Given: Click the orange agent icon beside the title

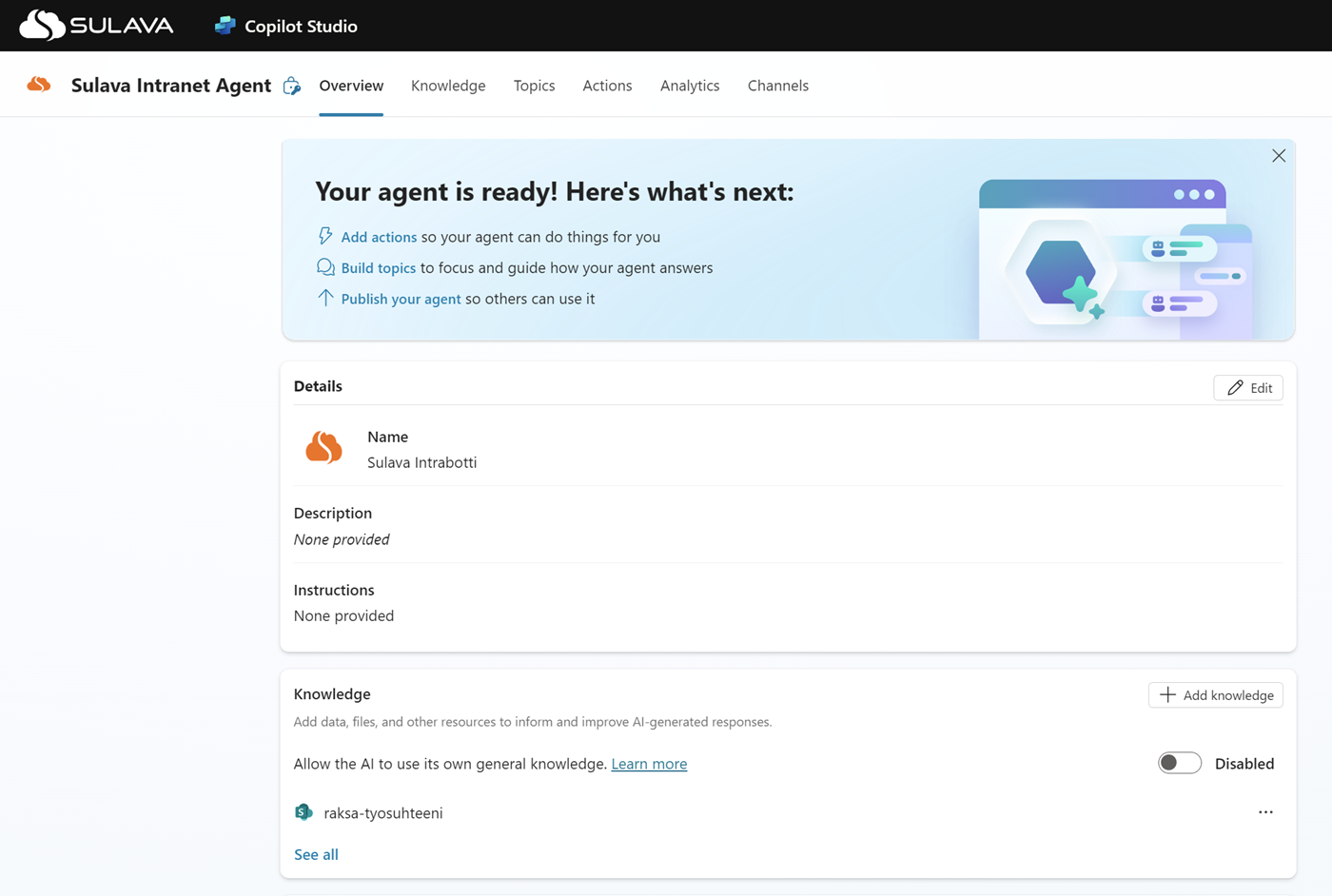Looking at the screenshot, I should tap(37, 84).
